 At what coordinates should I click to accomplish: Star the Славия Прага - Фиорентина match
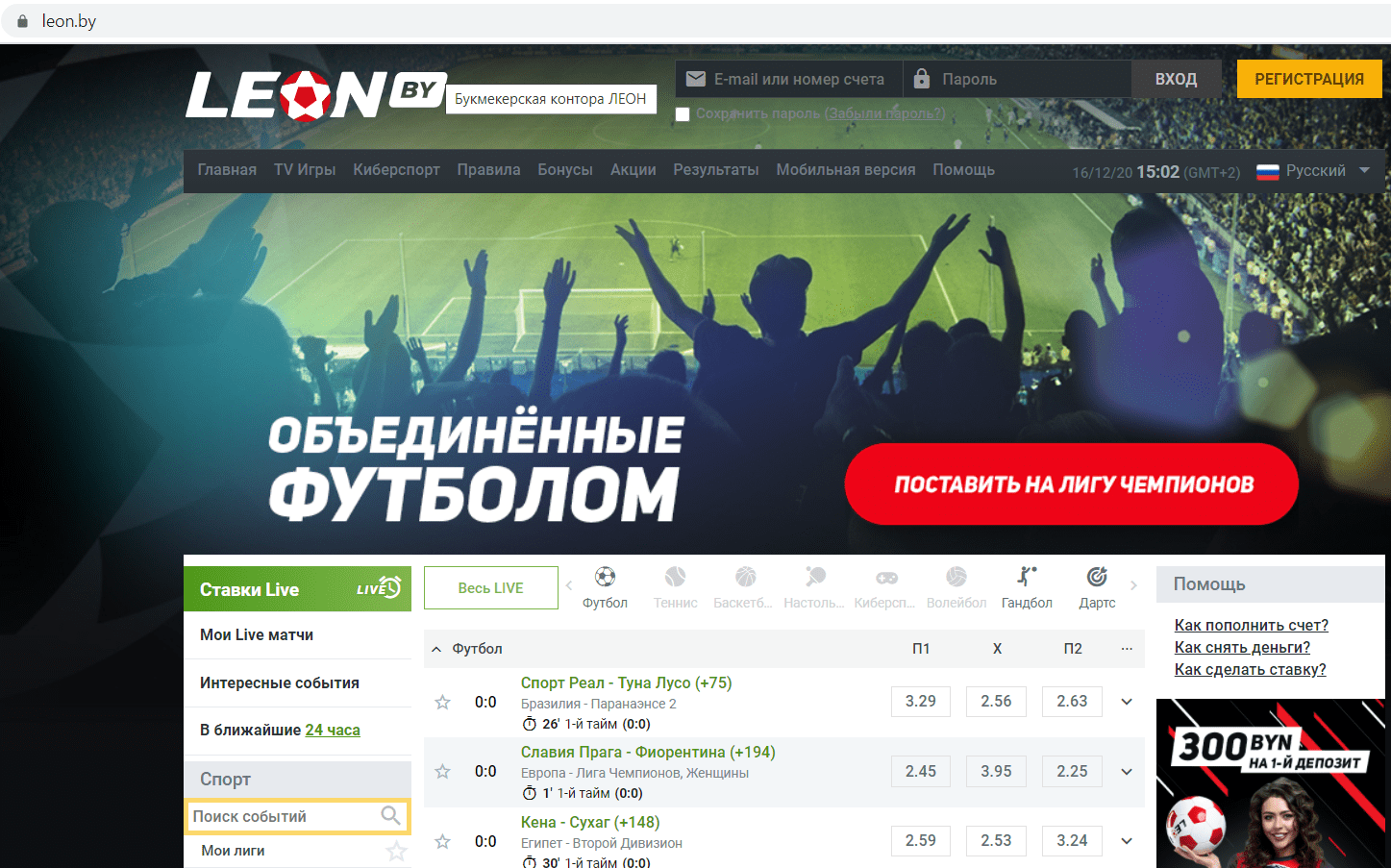click(x=442, y=772)
